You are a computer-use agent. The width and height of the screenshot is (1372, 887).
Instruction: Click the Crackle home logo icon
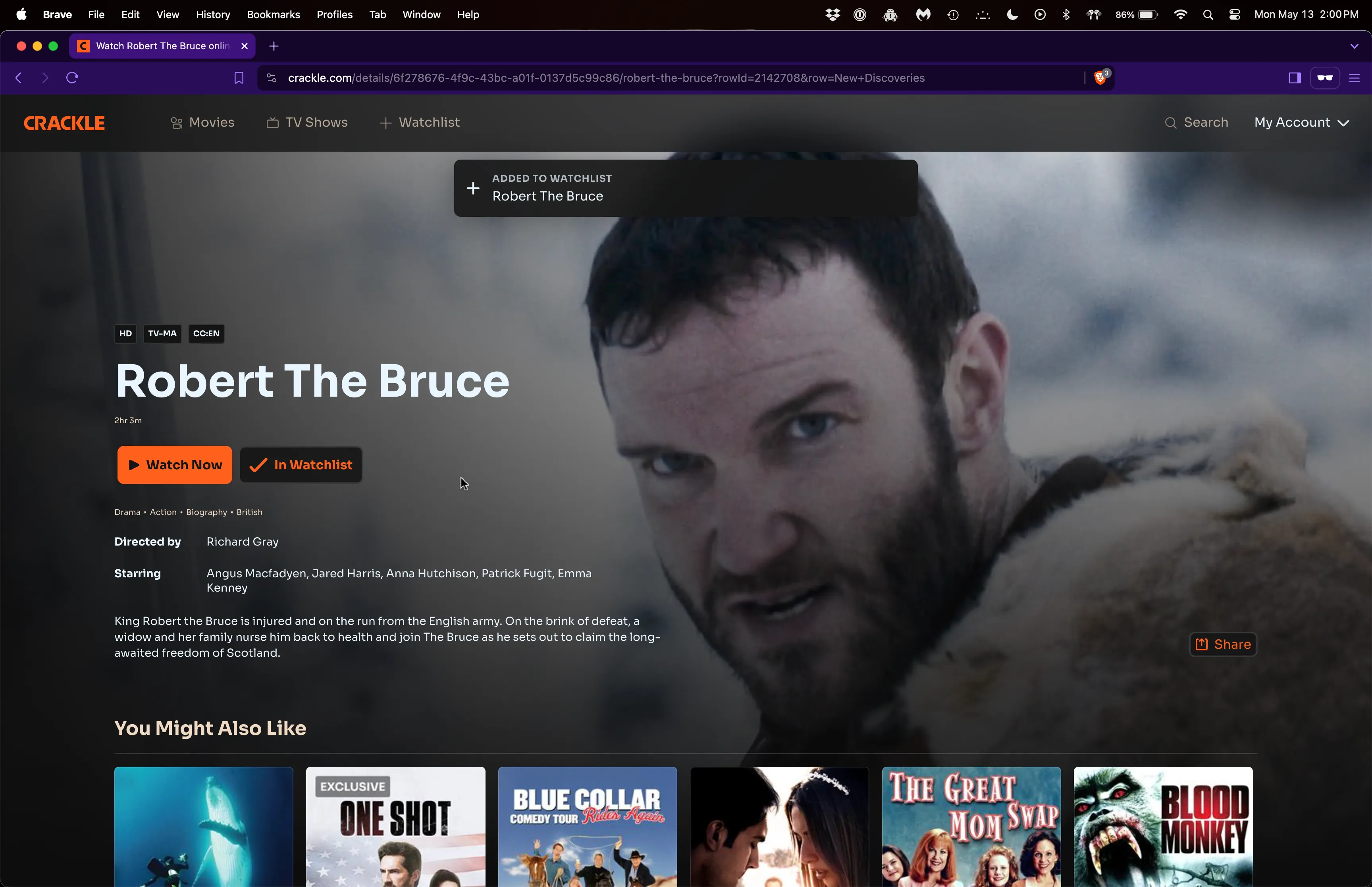[64, 122]
